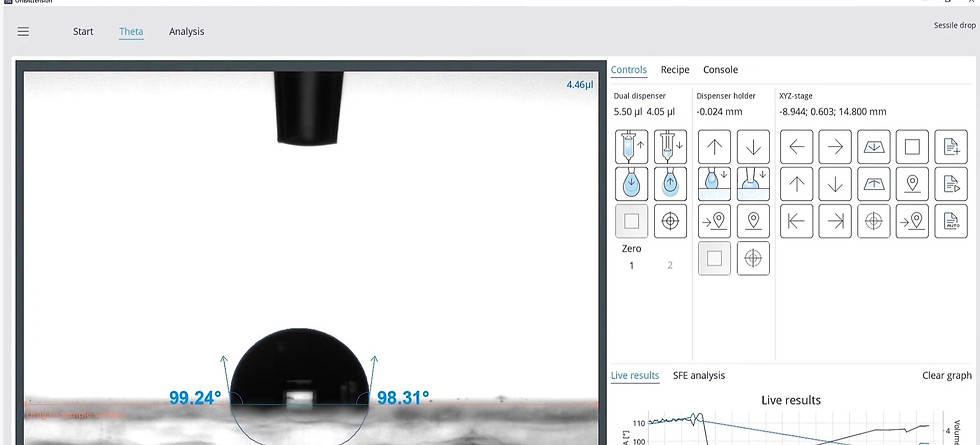Move XYZ-stage backward with up-trapezoid icon
Screen dimensions: 980x445
coord(874,184)
